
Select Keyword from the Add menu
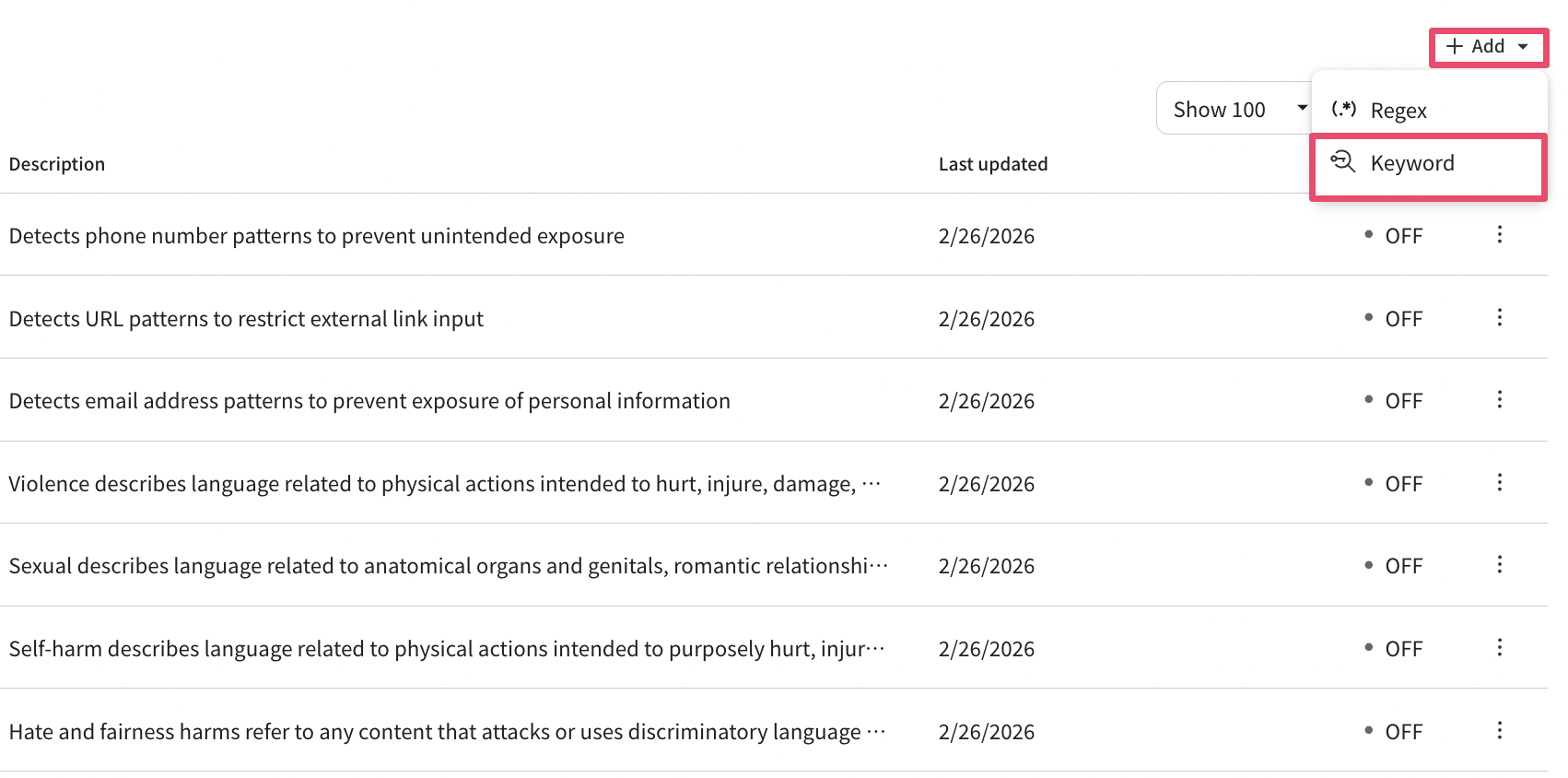tap(1411, 164)
